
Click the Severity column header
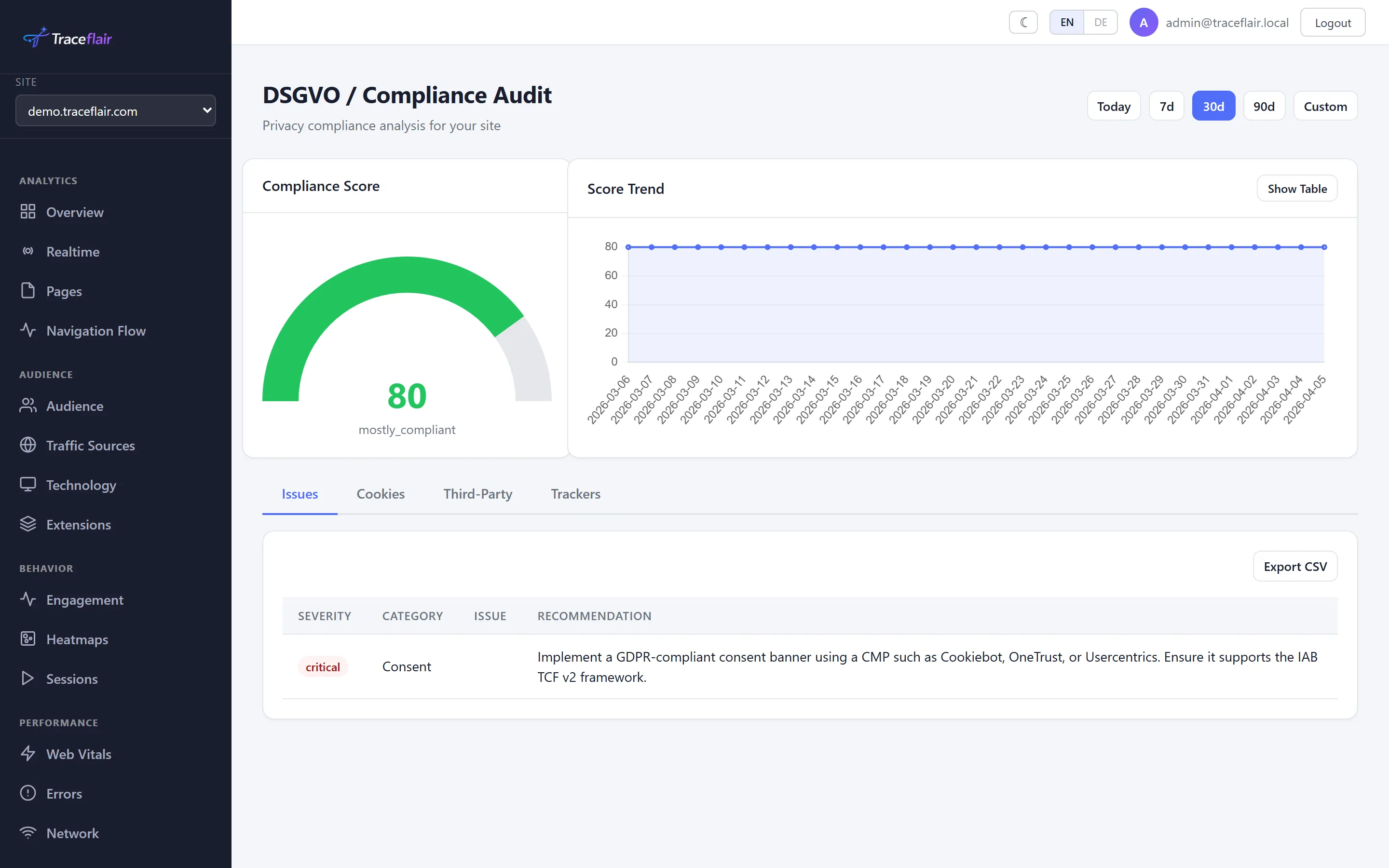(324, 616)
